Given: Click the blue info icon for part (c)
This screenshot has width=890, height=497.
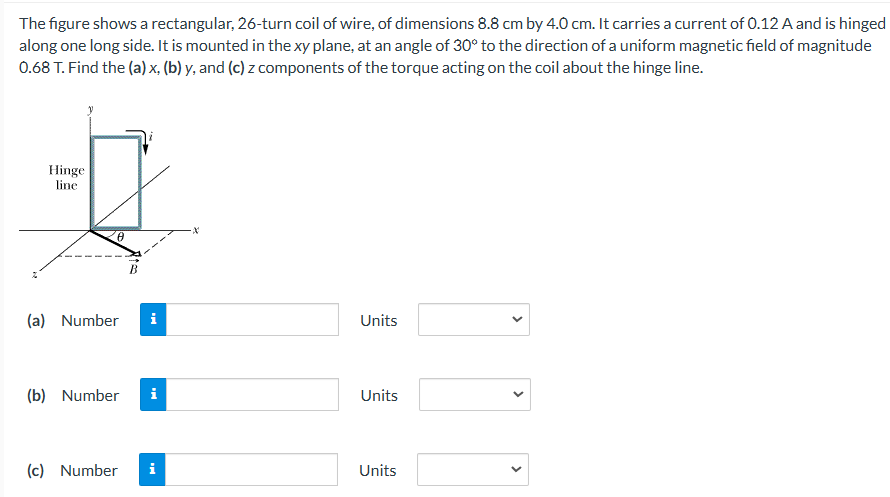Looking at the screenshot, I should coord(152,469).
